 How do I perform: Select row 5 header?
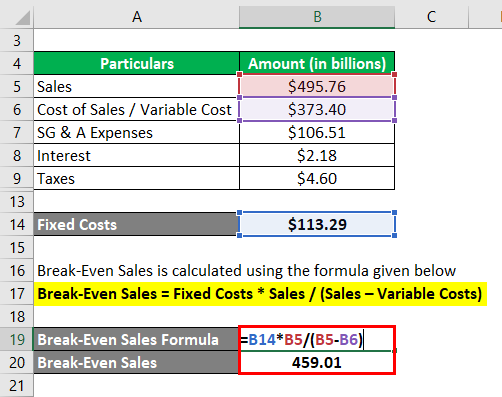[17, 86]
